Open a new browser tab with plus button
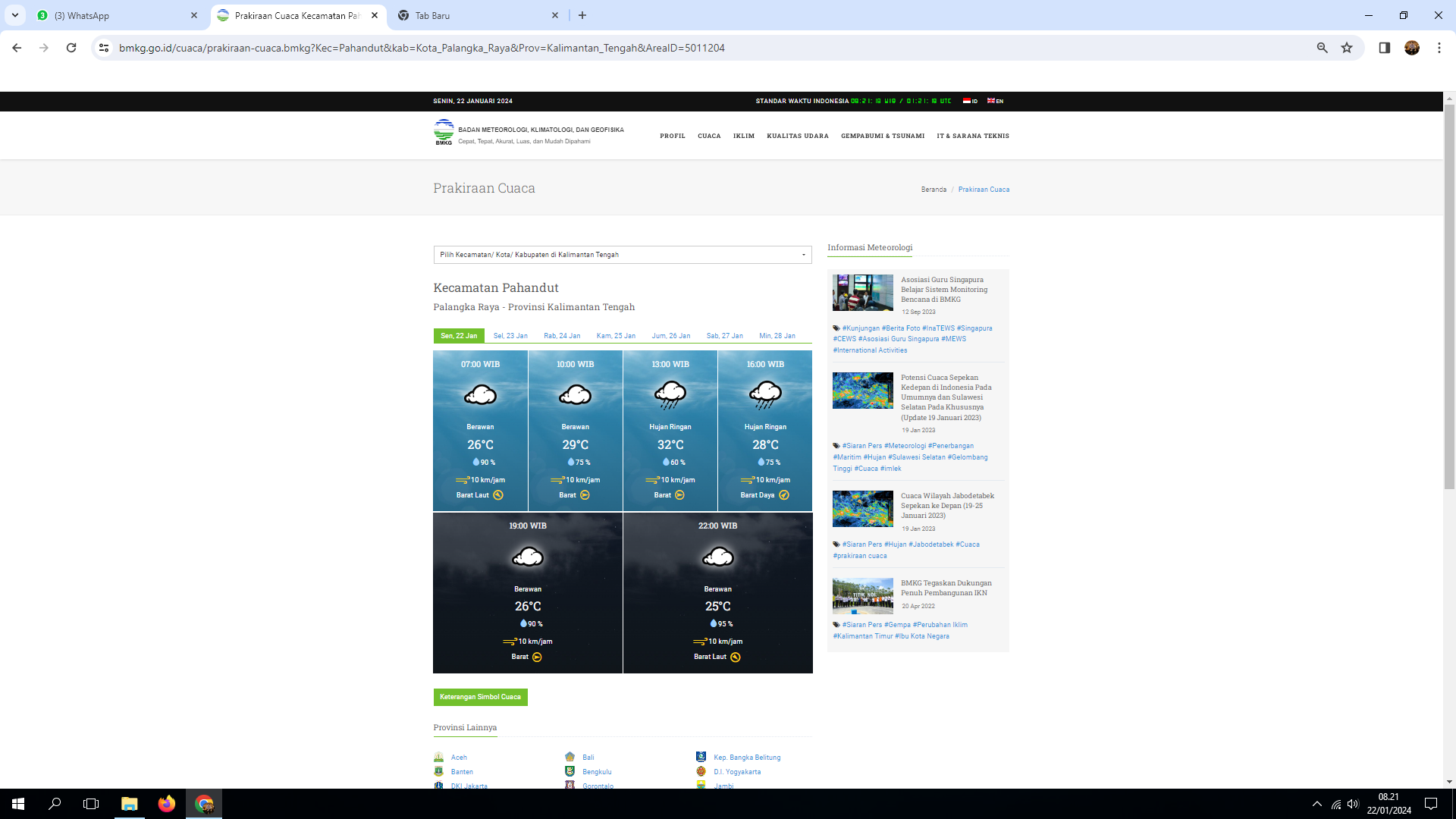The height and width of the screenshot is (819, 1456). pyautogui.click(x=582, y=15)
